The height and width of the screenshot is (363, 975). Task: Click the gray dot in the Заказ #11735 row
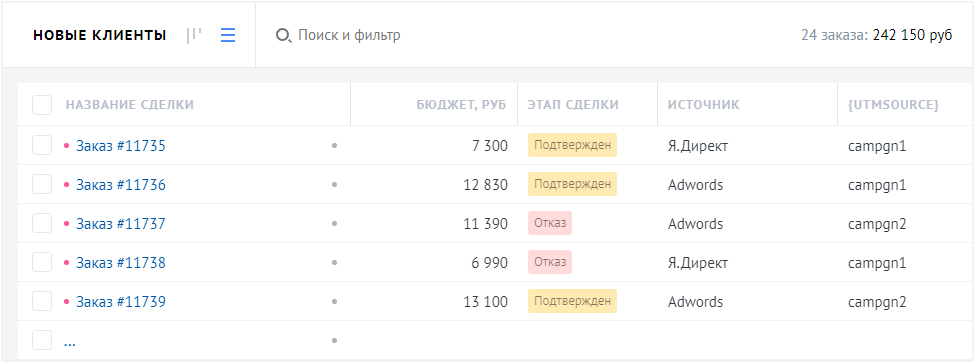[335, 146]
